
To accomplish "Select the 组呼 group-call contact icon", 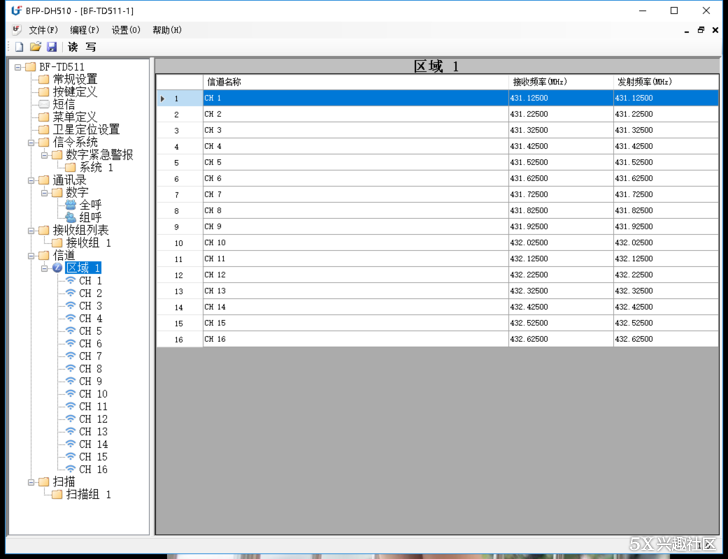I will click(71, 217).
